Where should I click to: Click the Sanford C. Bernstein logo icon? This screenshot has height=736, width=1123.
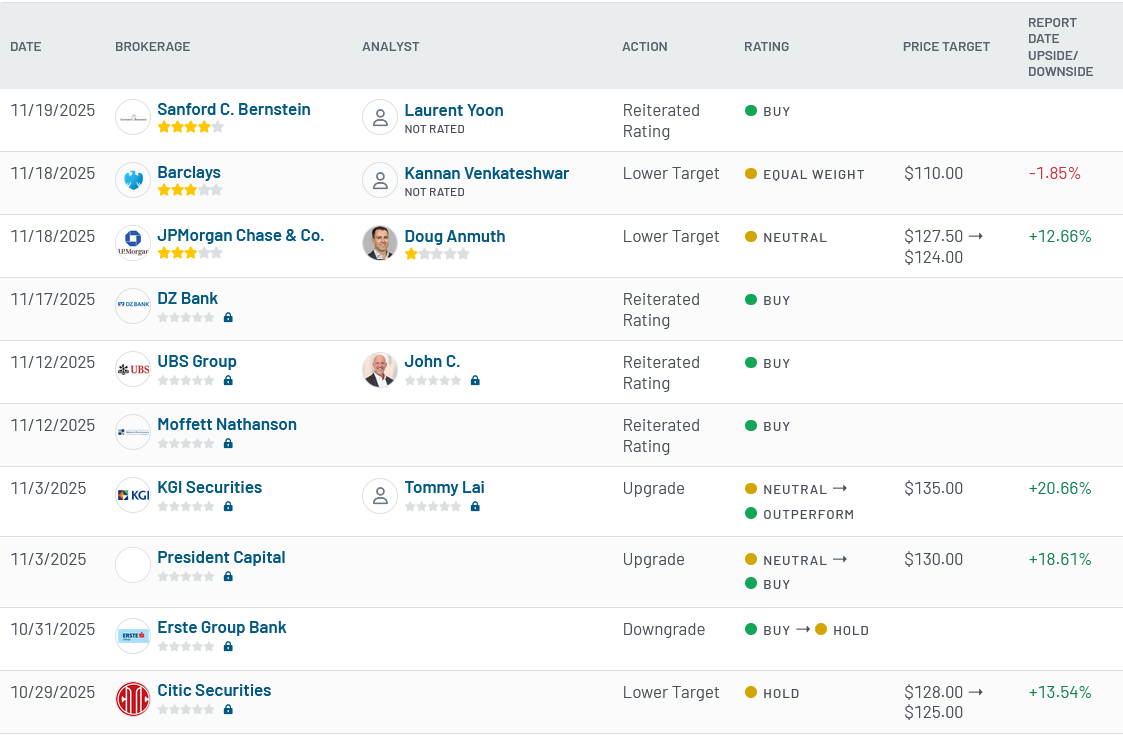click(x=132, y=117)
